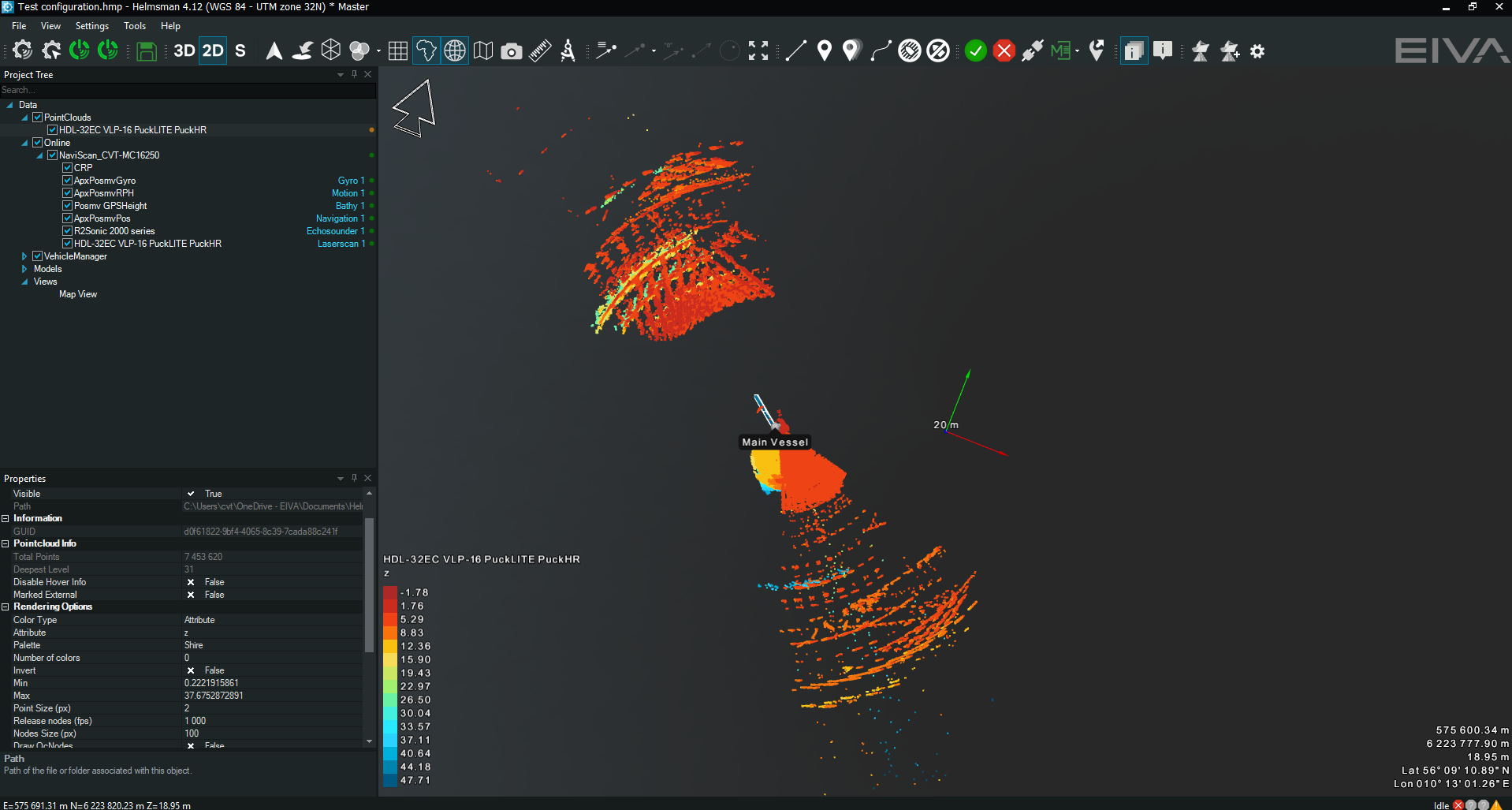Image resolution: width=1512 pixels, height=810 pixels.
Task: Toggle the globe graticule icon
Action: click(455, 51)
